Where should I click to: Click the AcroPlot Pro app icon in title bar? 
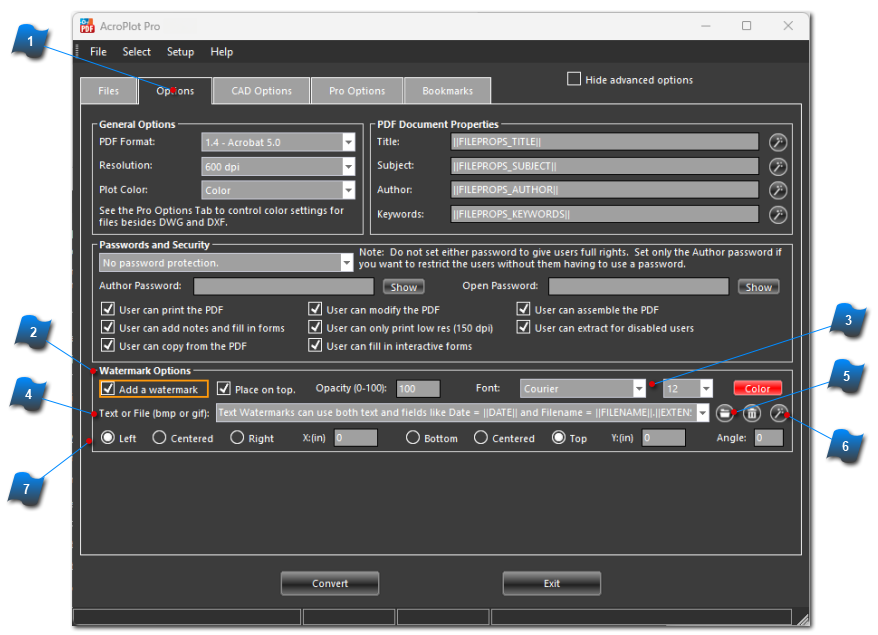coord(87,26)
